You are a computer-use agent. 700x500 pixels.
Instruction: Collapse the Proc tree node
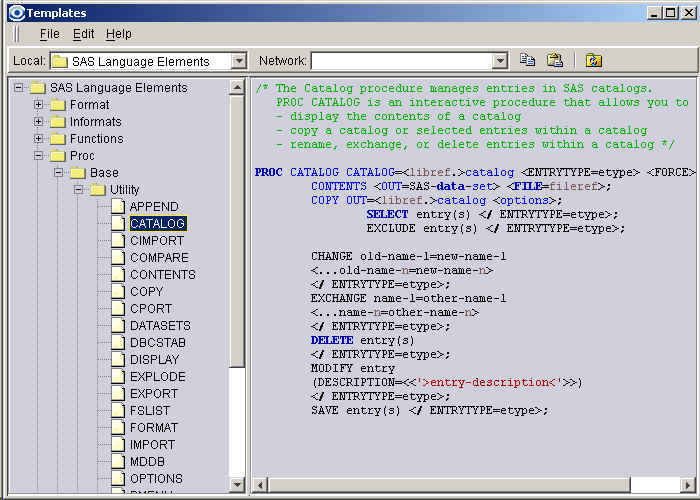click(38, 155)
